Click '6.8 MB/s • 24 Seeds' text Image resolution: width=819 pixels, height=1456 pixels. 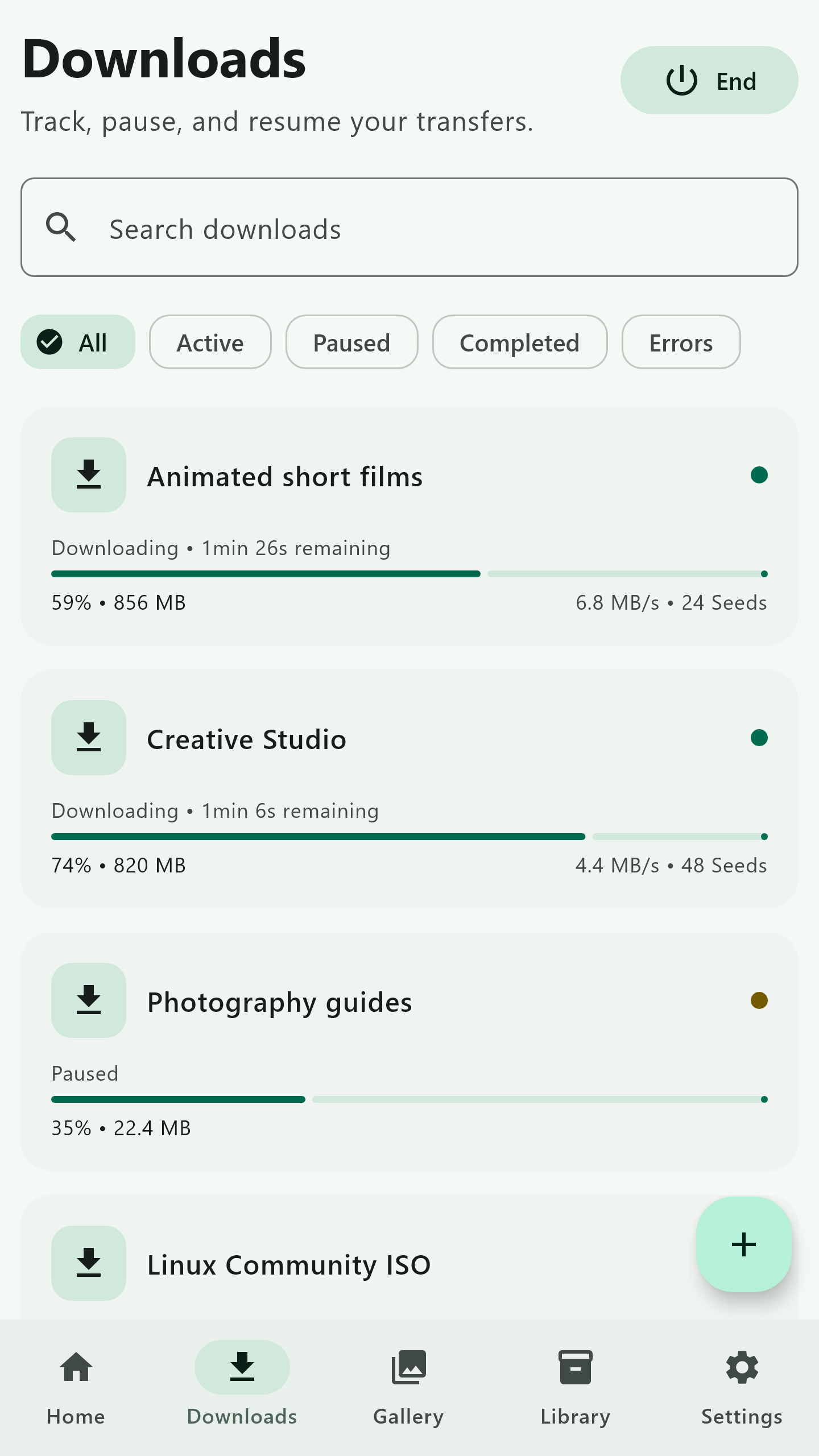pos(671,602)
